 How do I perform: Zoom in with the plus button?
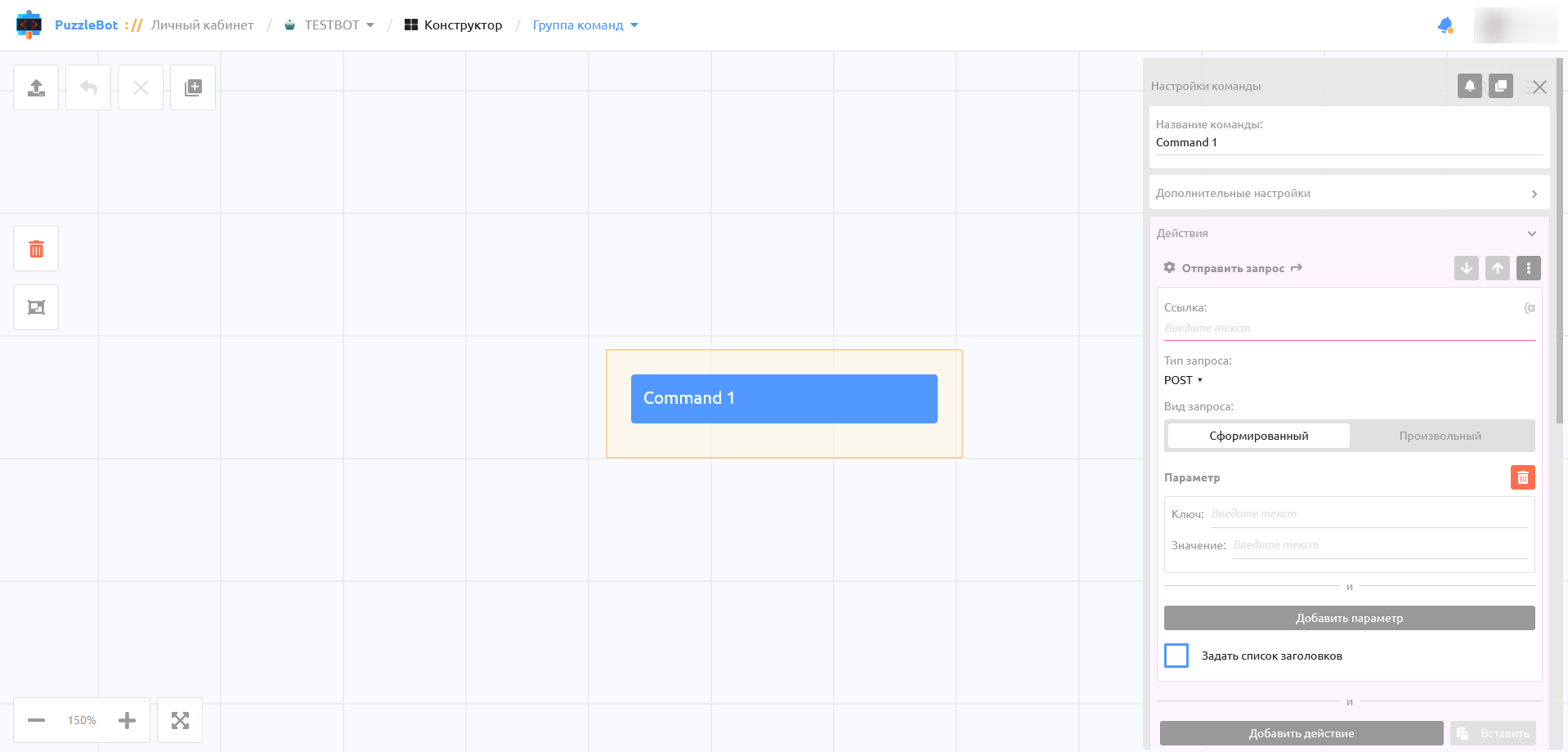pos(127,720)
